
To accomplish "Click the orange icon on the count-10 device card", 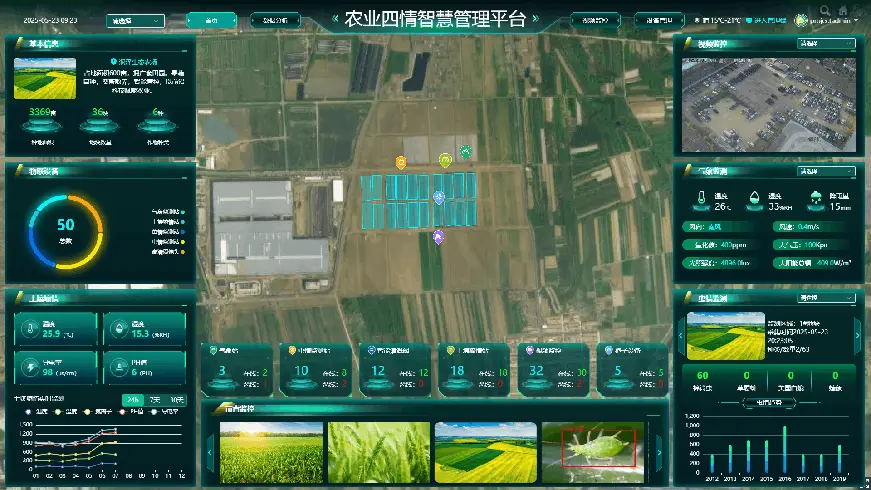I will click(x=292, y=350).
